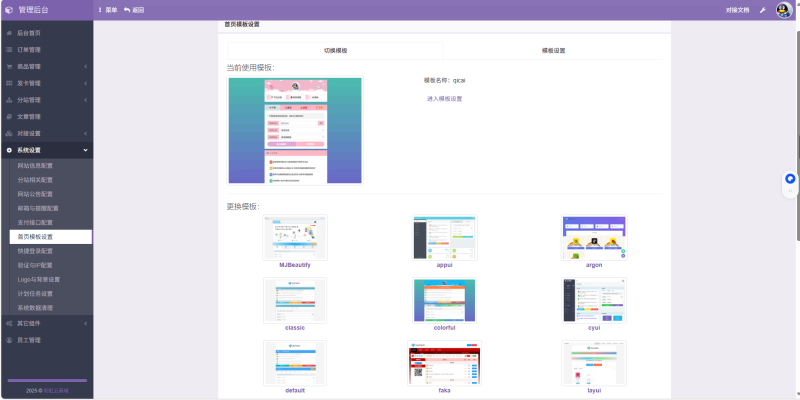Click the cubes icon next to 对接设置
Image resolution: width=800 pixels, height=400 pixels.
pos(9,134)
